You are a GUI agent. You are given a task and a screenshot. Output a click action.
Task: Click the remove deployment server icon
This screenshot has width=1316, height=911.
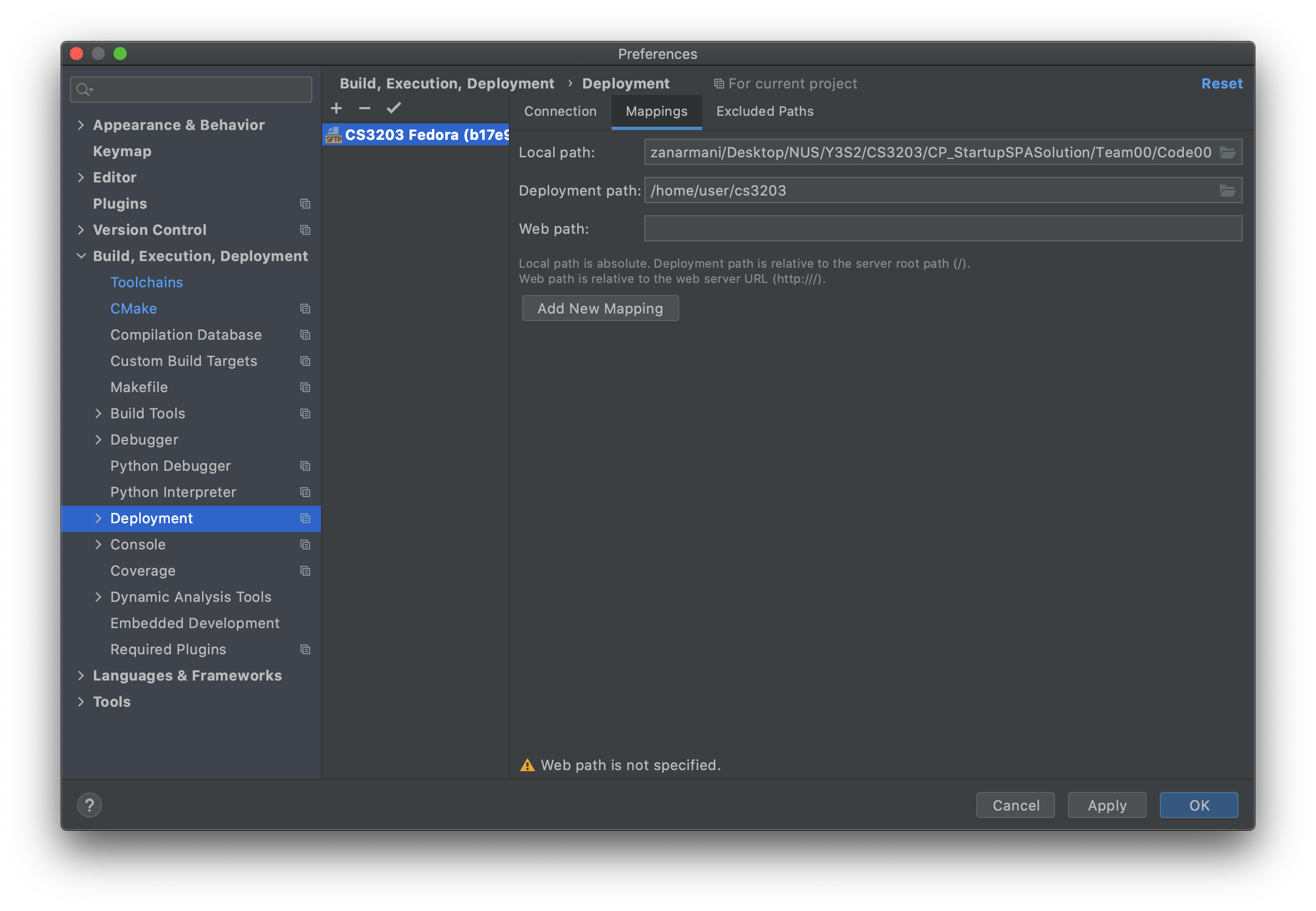[365, 107]
